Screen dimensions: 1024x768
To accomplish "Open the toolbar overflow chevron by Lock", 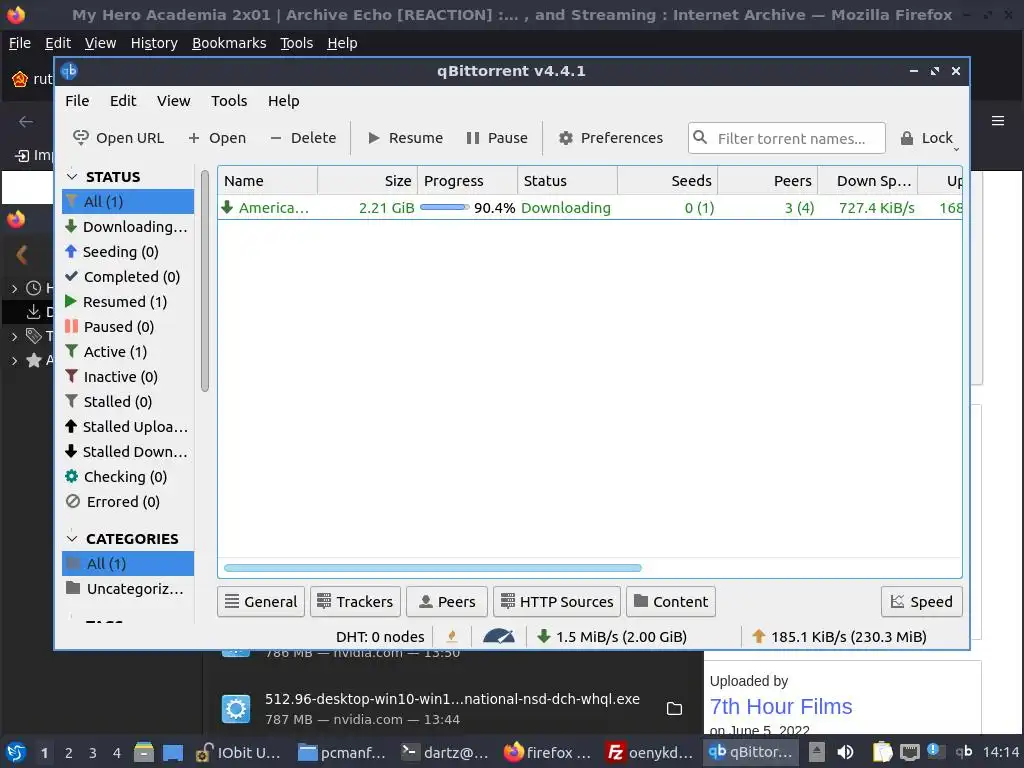I will pos(956,150).
